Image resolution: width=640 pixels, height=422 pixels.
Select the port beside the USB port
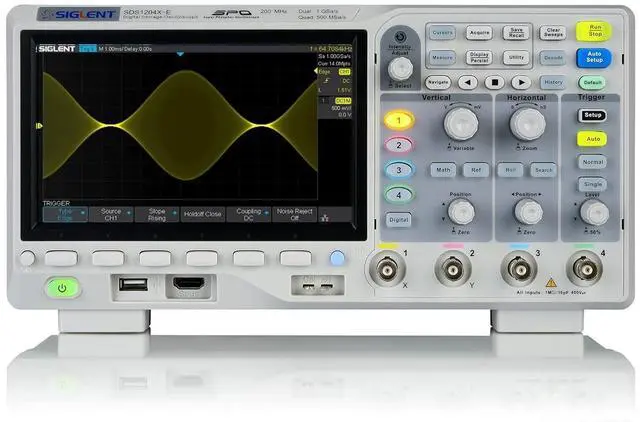(189, 284)
